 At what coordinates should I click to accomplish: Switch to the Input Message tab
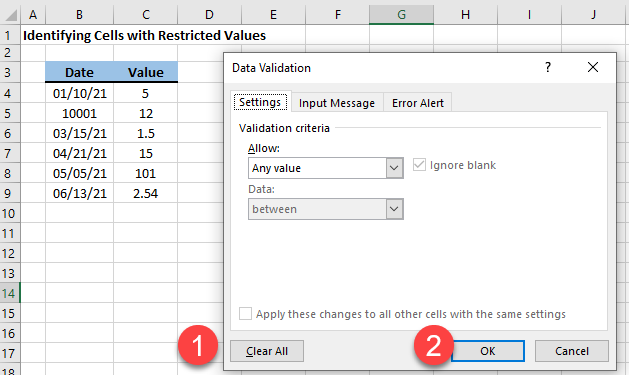pyautogui.click(x=337, y=103)
